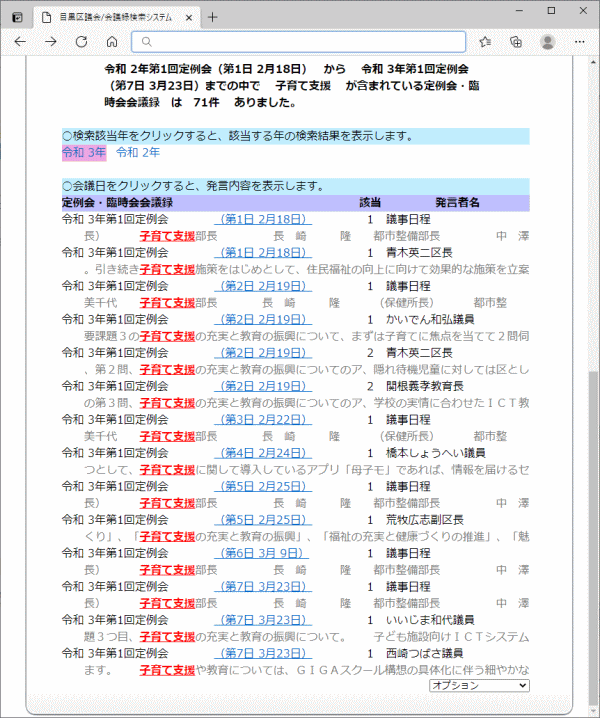Minimize the browser window
This screenshot has height=718, width=600.
[519, 11]
